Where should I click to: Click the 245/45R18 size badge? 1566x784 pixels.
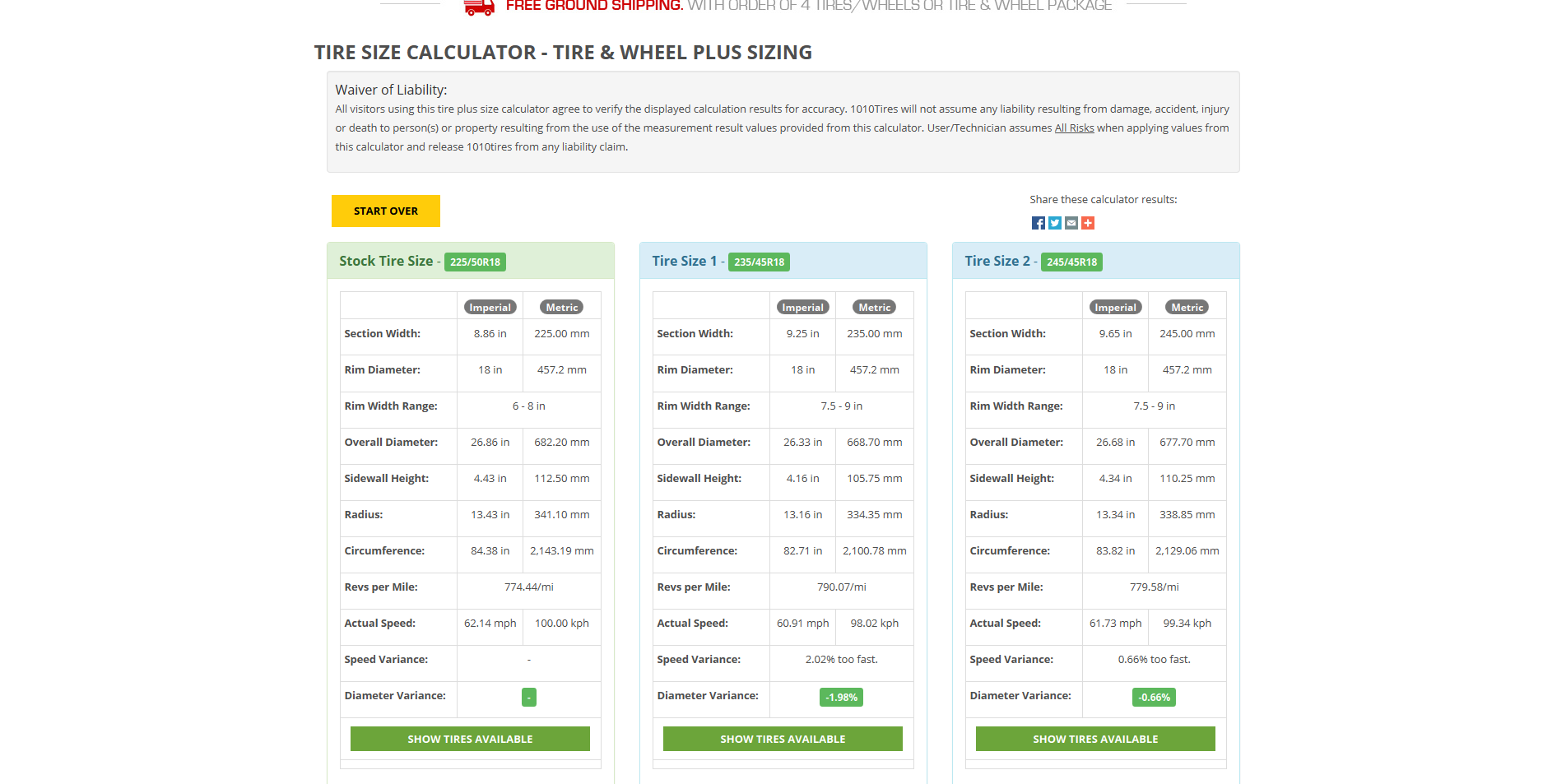[x=1071, y=262]
